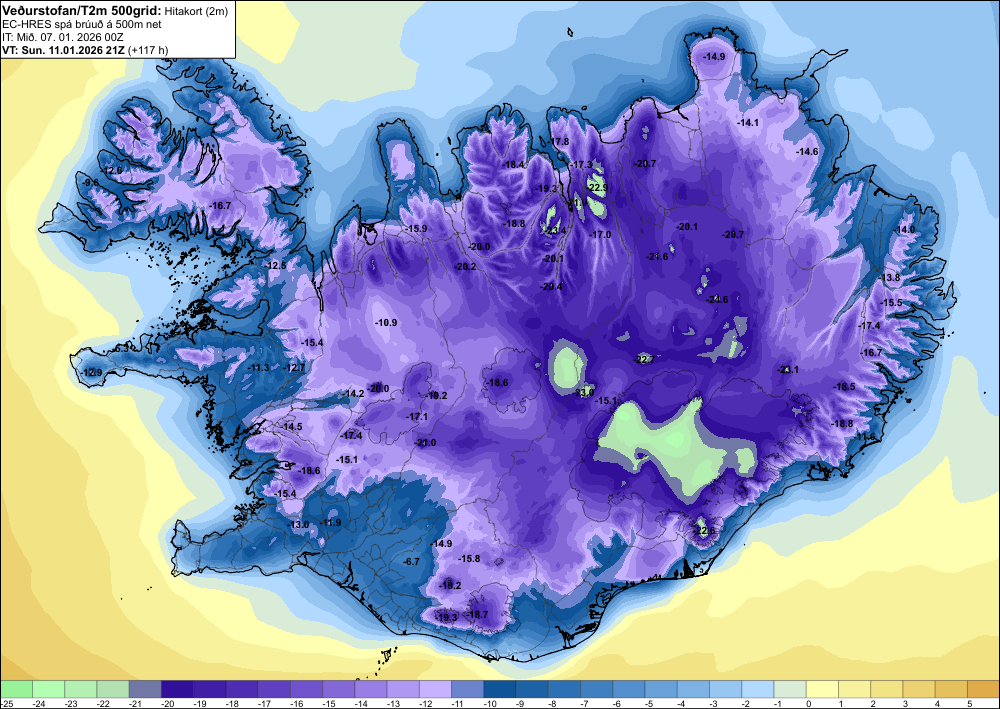The height and width of the screenshot is (709, 1000).
Task: Click the -13.8 temperature label
Action: (890, 277)
